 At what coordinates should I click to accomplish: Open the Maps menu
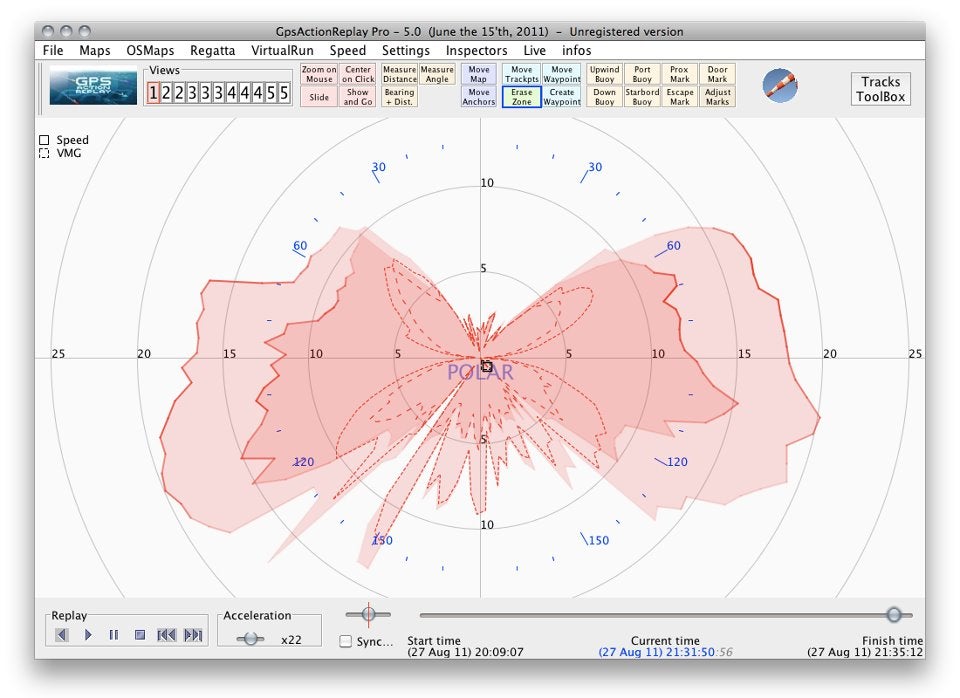[x=95, y=50]
